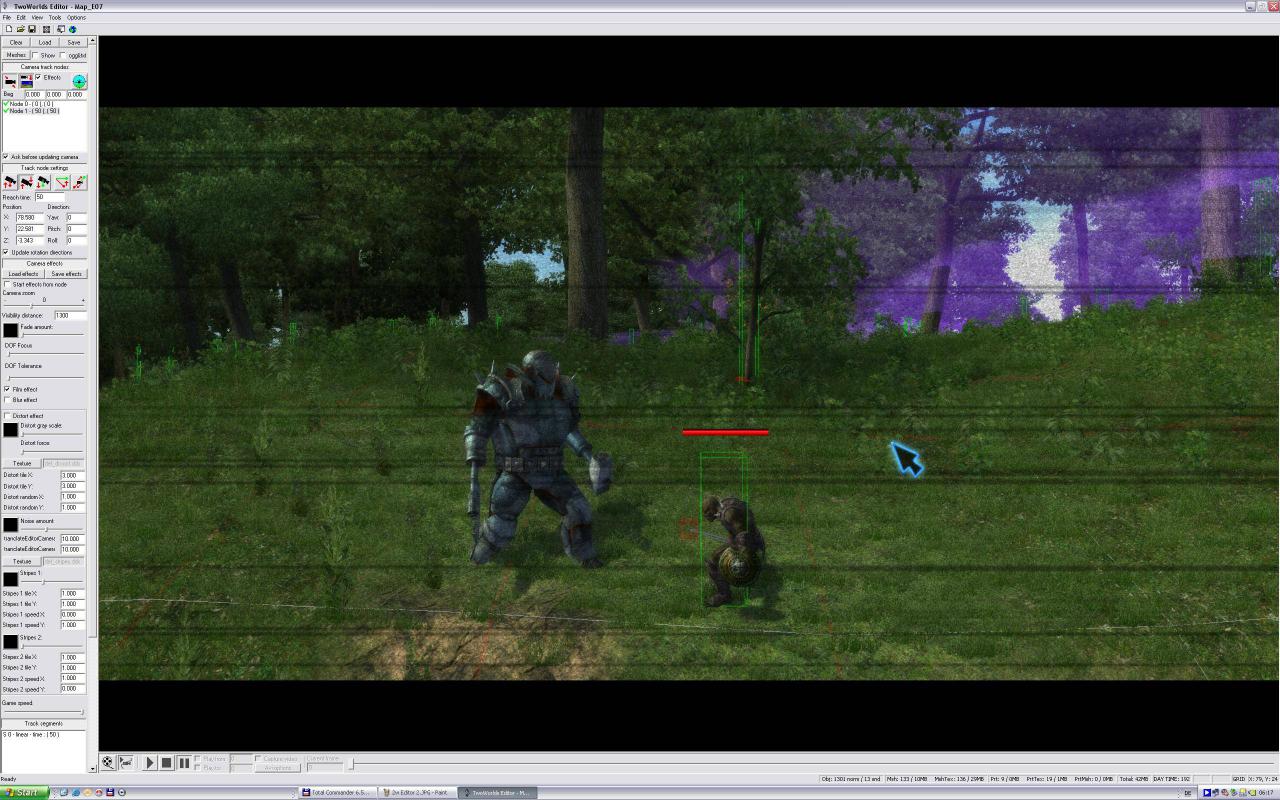Click the green triangle path icon

pos(62,182)
